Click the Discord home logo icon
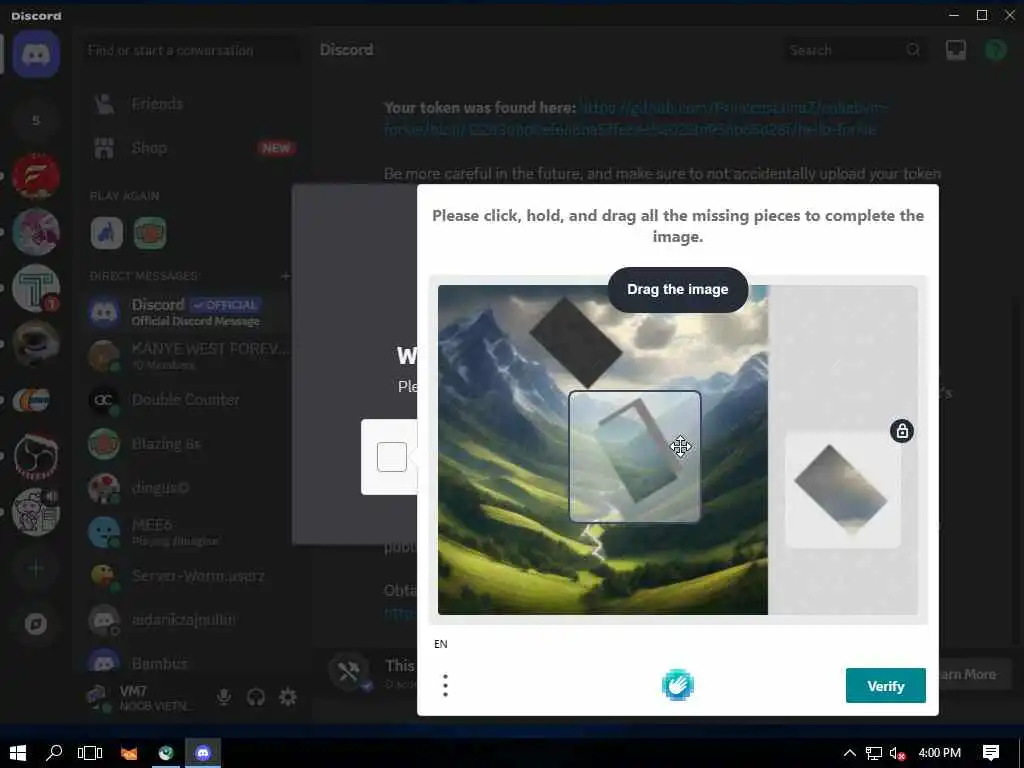Viewport: 1024px width, 768px height. [36, 54]
